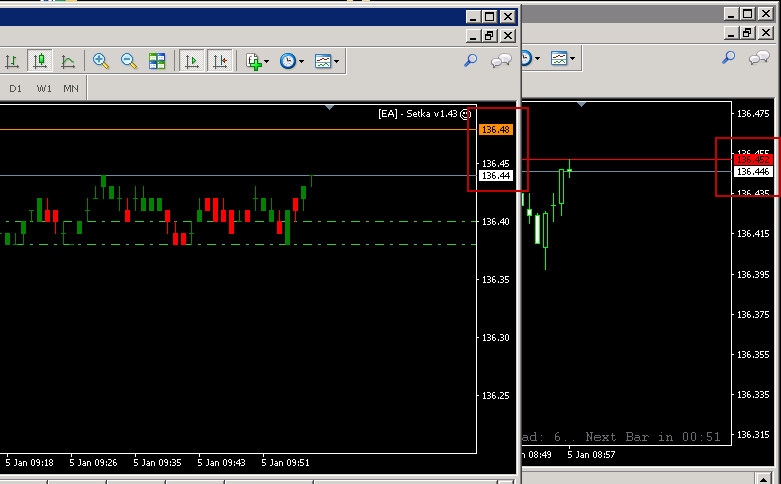Open the chat bubbles icon in right window
781x484 pixels.
click(x=759, y=58)
